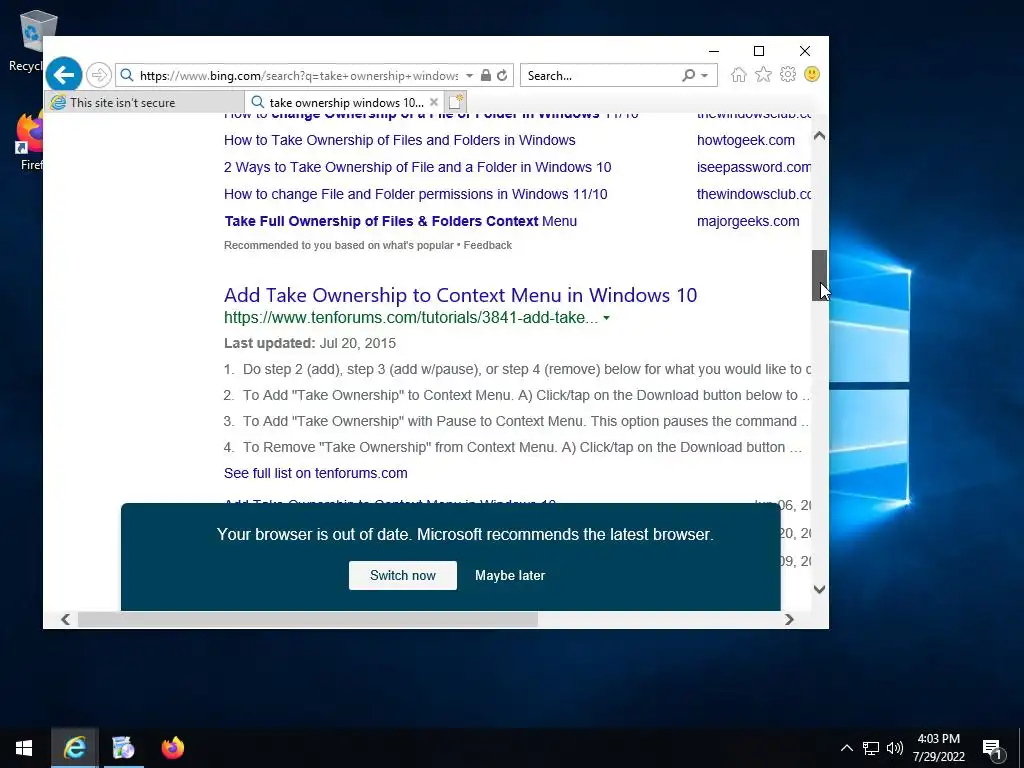Click the volume speaker tray icon

pos(895,748)
